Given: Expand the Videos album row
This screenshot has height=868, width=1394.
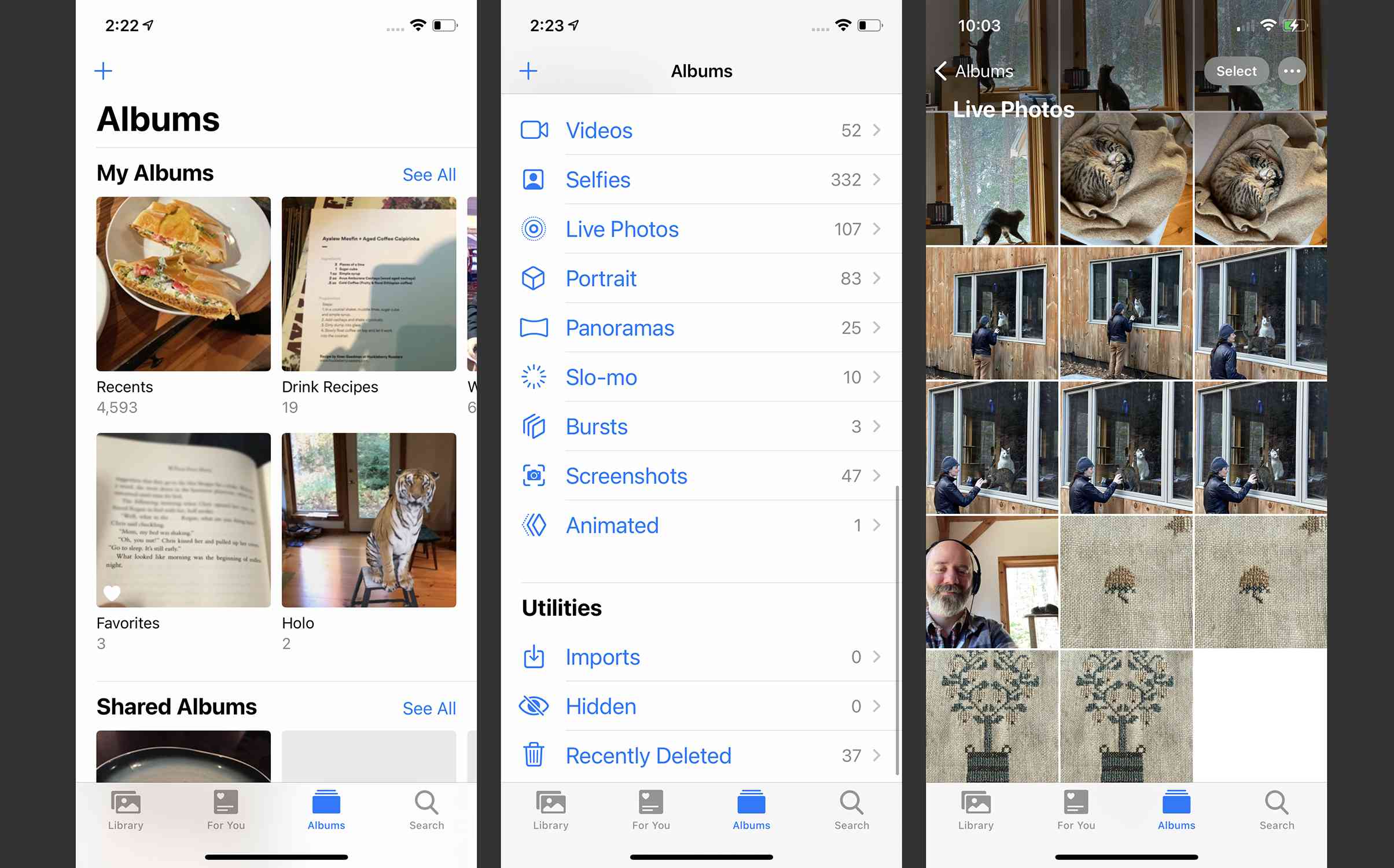Looking at the screenshot, I should coord(875,129).
